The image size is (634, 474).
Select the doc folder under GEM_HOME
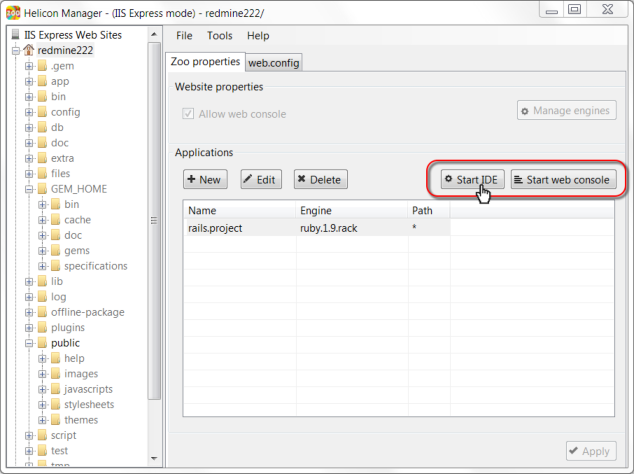pyautogui.click(x=73, y=235)
